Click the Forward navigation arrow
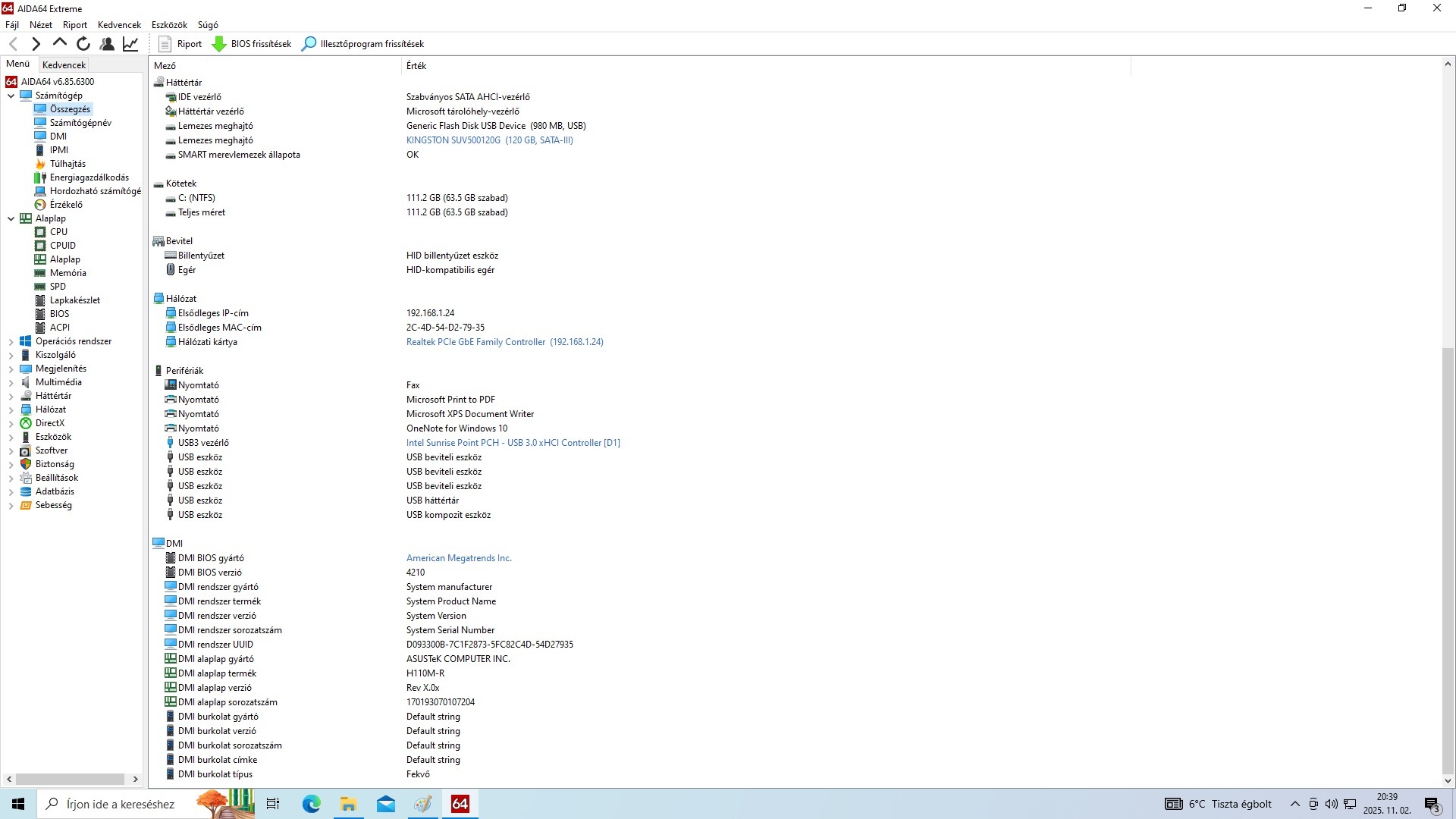The height and width of the screenshot is (819, 1456). click(x=36, y=44)
